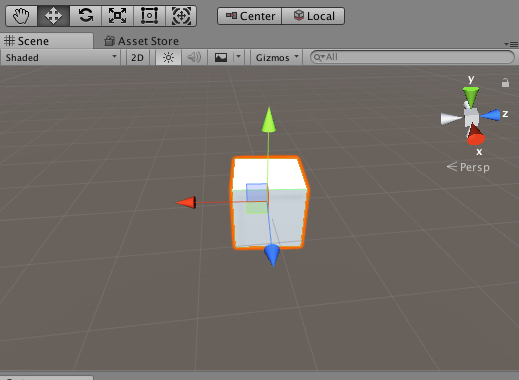Viewport: 519px width, 380px height.
Task: Open the Asset Store tab
Action: (142, 41)
